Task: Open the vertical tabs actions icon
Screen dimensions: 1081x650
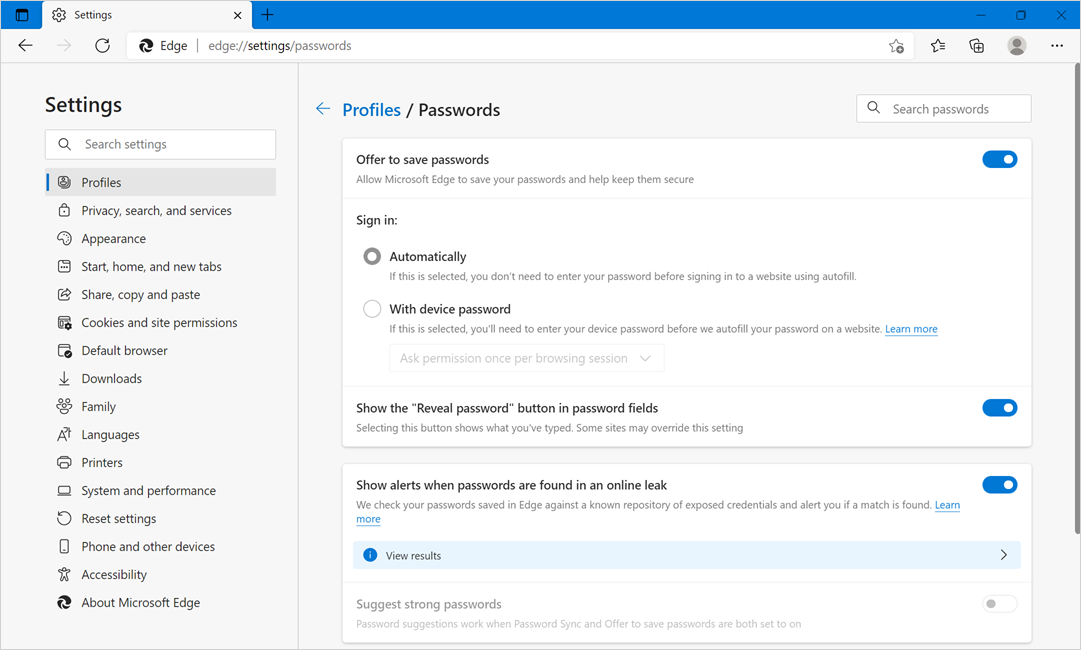Action: (22, 15)
